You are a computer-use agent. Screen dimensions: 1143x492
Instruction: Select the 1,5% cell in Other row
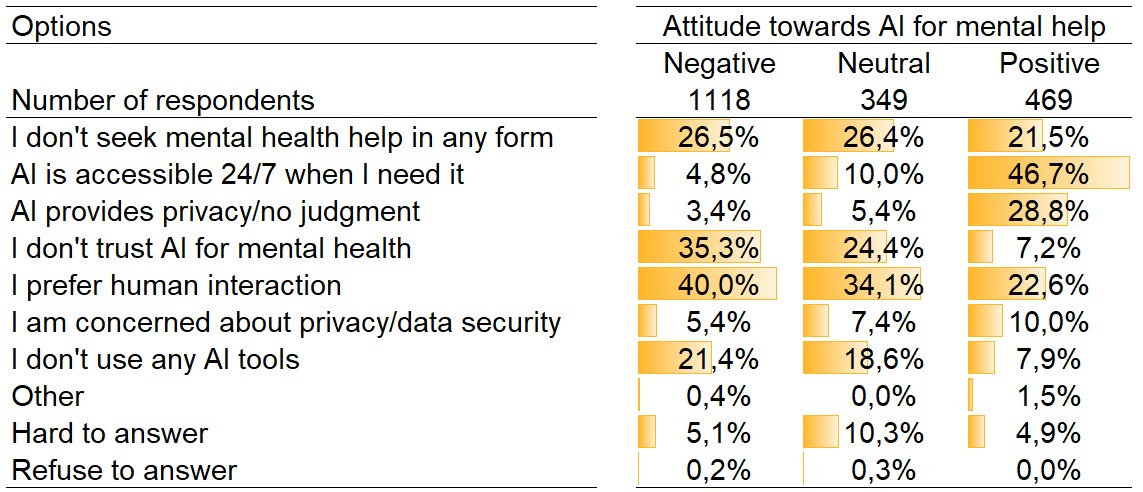point(1049,396)
